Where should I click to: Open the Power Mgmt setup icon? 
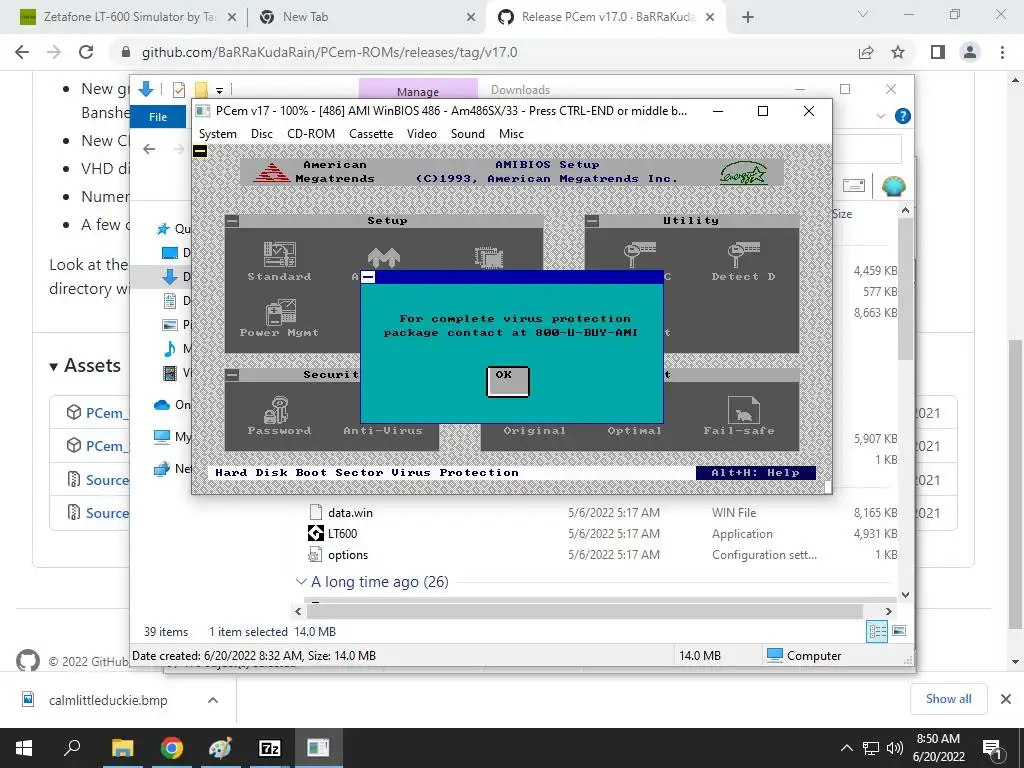point(280,317)
